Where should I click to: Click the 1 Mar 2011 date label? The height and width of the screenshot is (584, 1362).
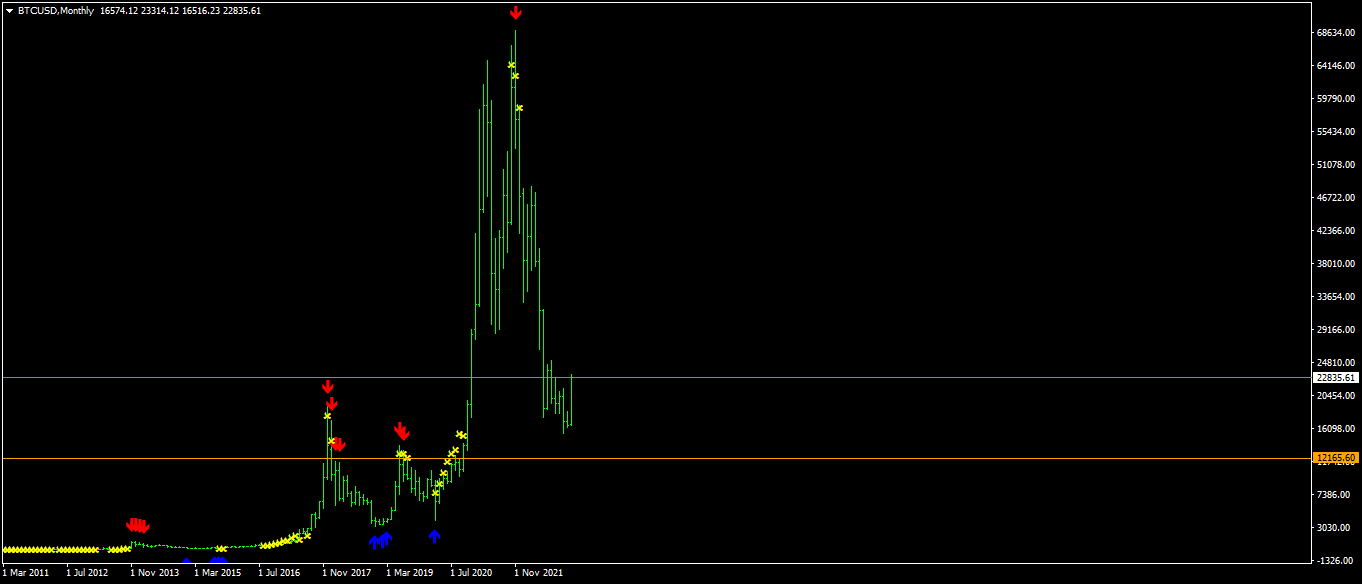pyautogui.click(x=26, y=574)
